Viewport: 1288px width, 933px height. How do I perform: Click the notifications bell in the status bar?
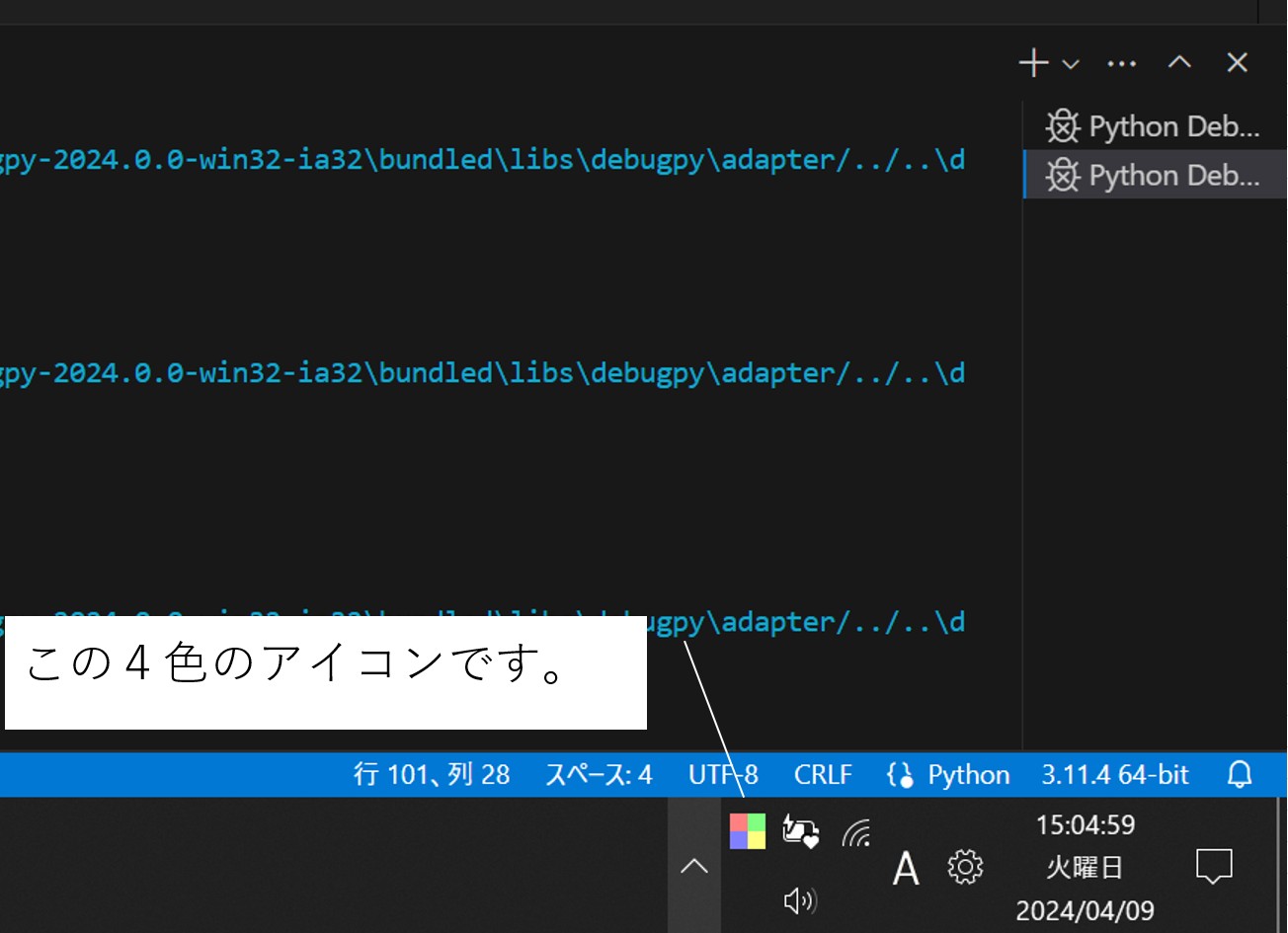pos(1238,774)
